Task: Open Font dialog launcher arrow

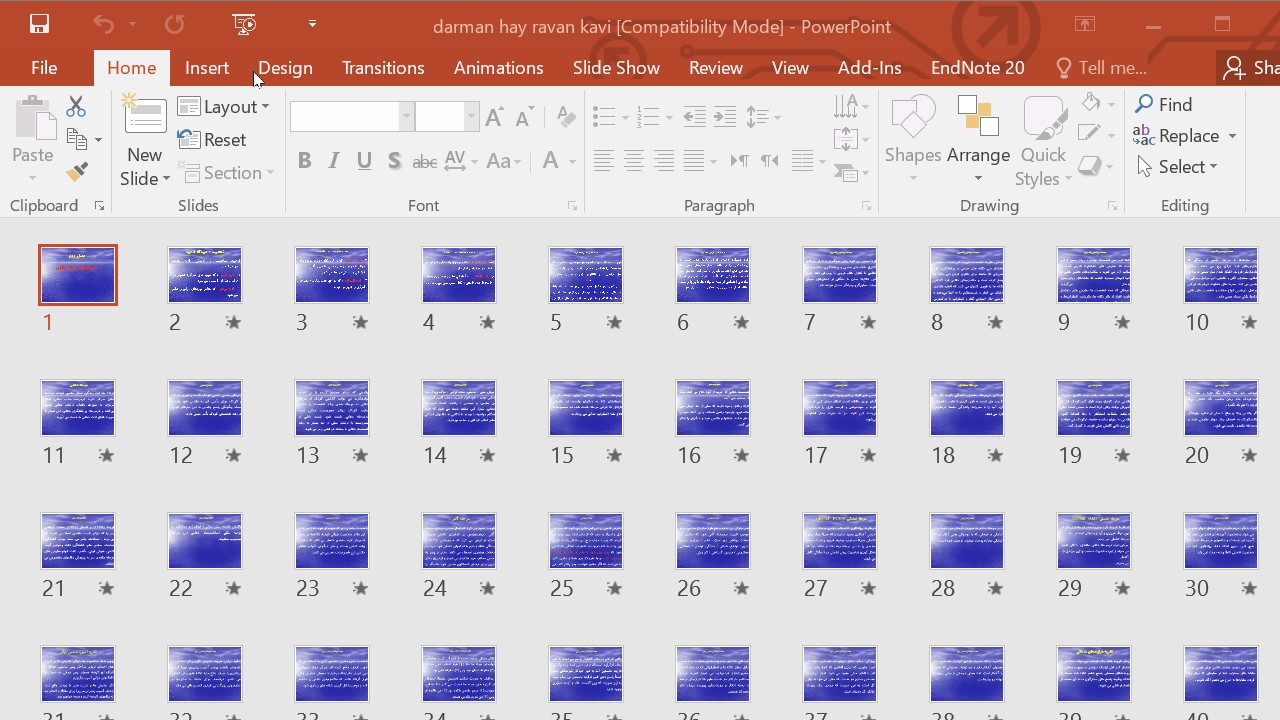Action: (x=572, y=206)
